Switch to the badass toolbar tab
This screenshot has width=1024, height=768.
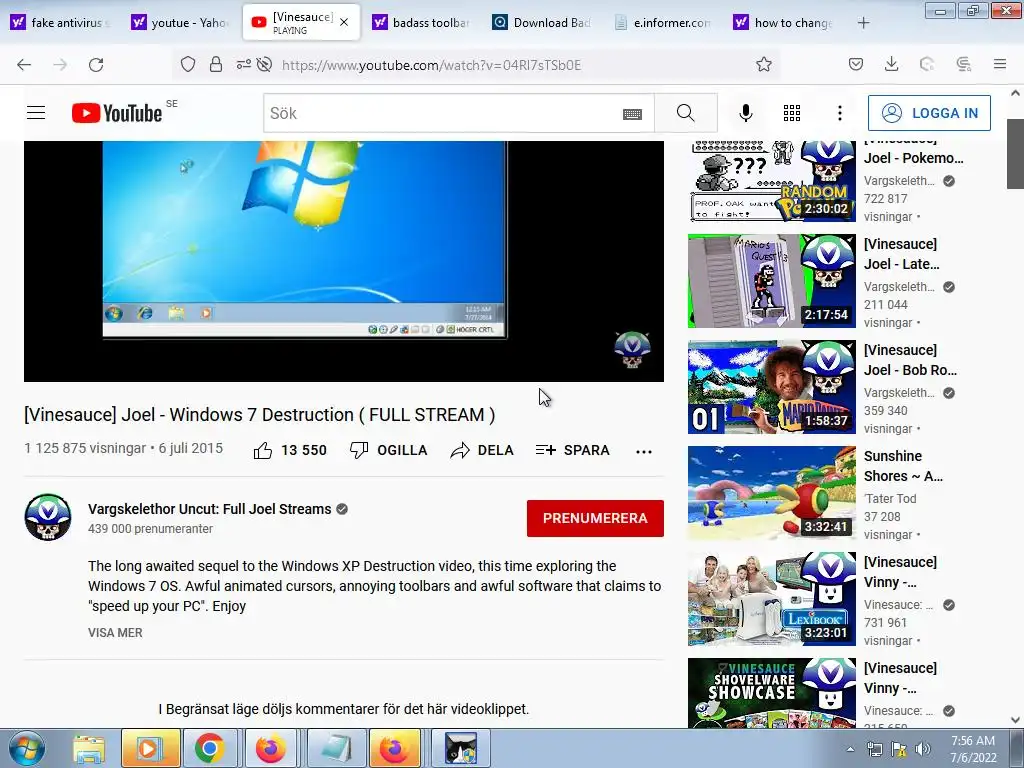coord(422,22)
